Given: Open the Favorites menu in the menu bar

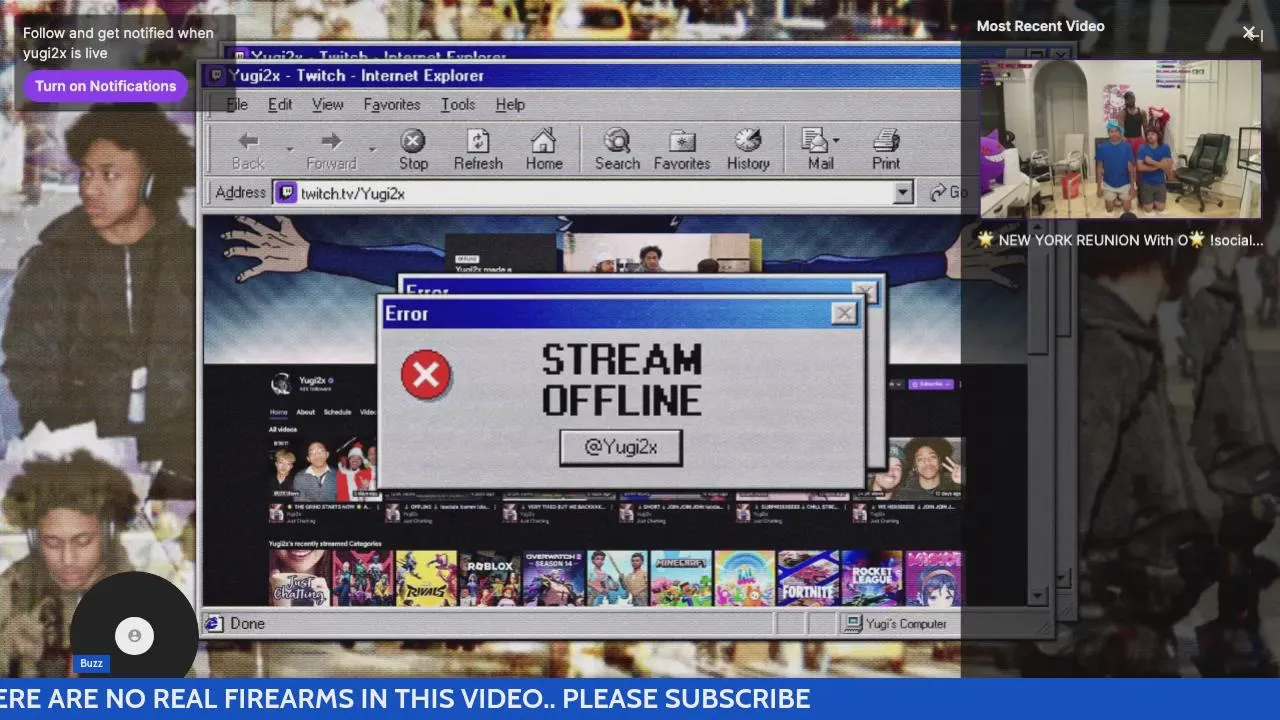Looking at the screenshot, I should point(391,104).
